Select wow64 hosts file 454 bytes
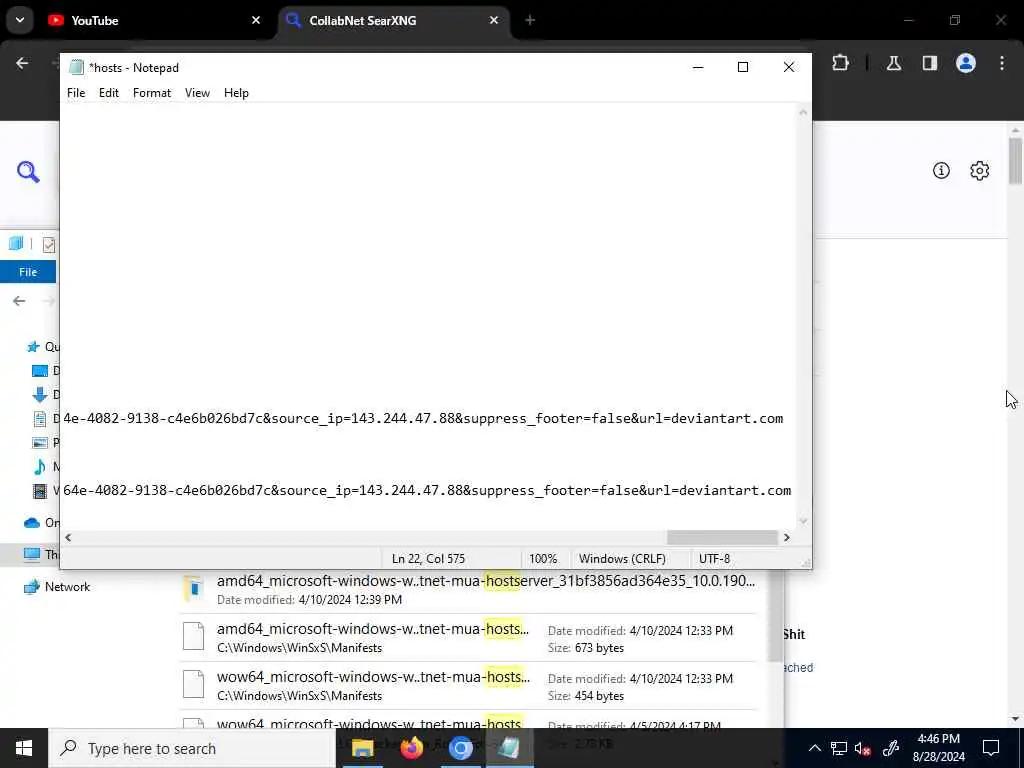This screenshot has width=1024, height=768. (x=469, y=686)
